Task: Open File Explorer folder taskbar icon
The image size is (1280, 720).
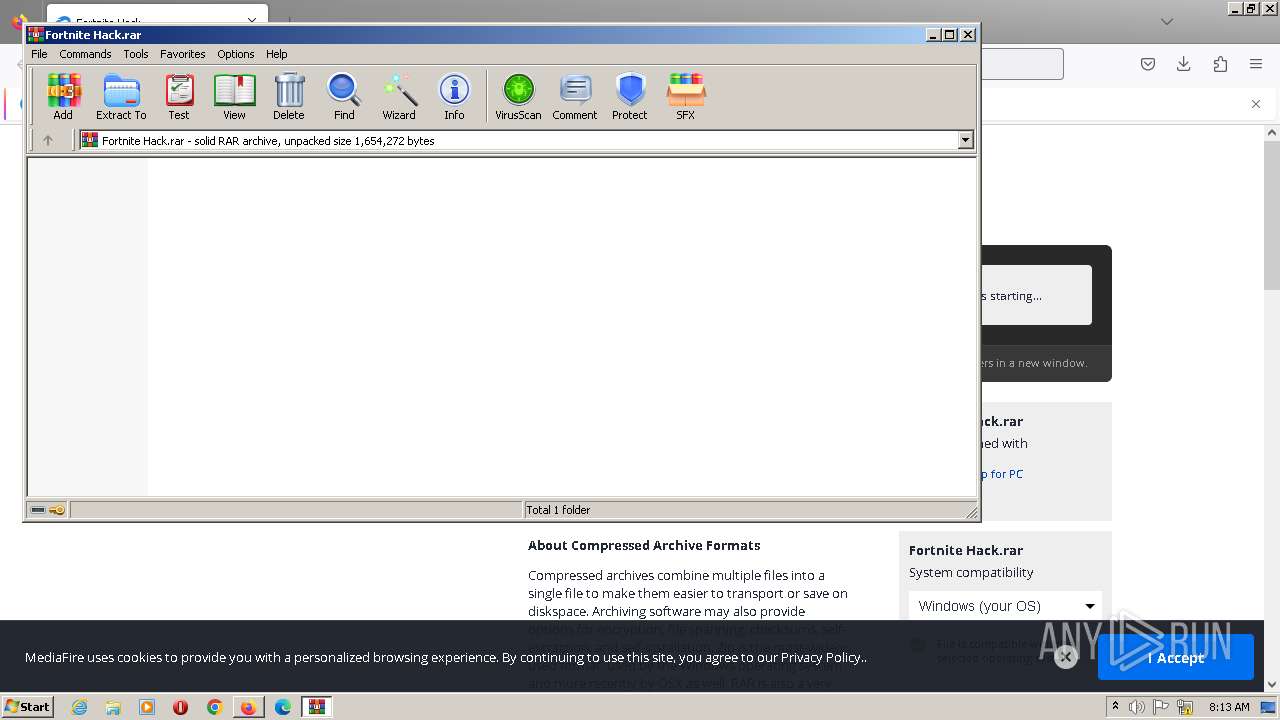Action: (x=113, y=707)
